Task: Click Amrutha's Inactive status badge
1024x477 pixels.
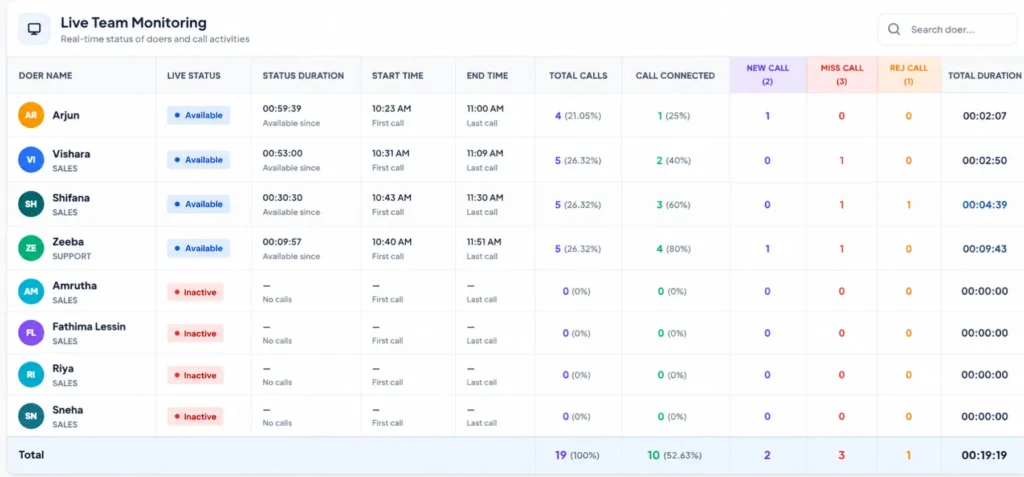Action: click(x=195, y=292)
